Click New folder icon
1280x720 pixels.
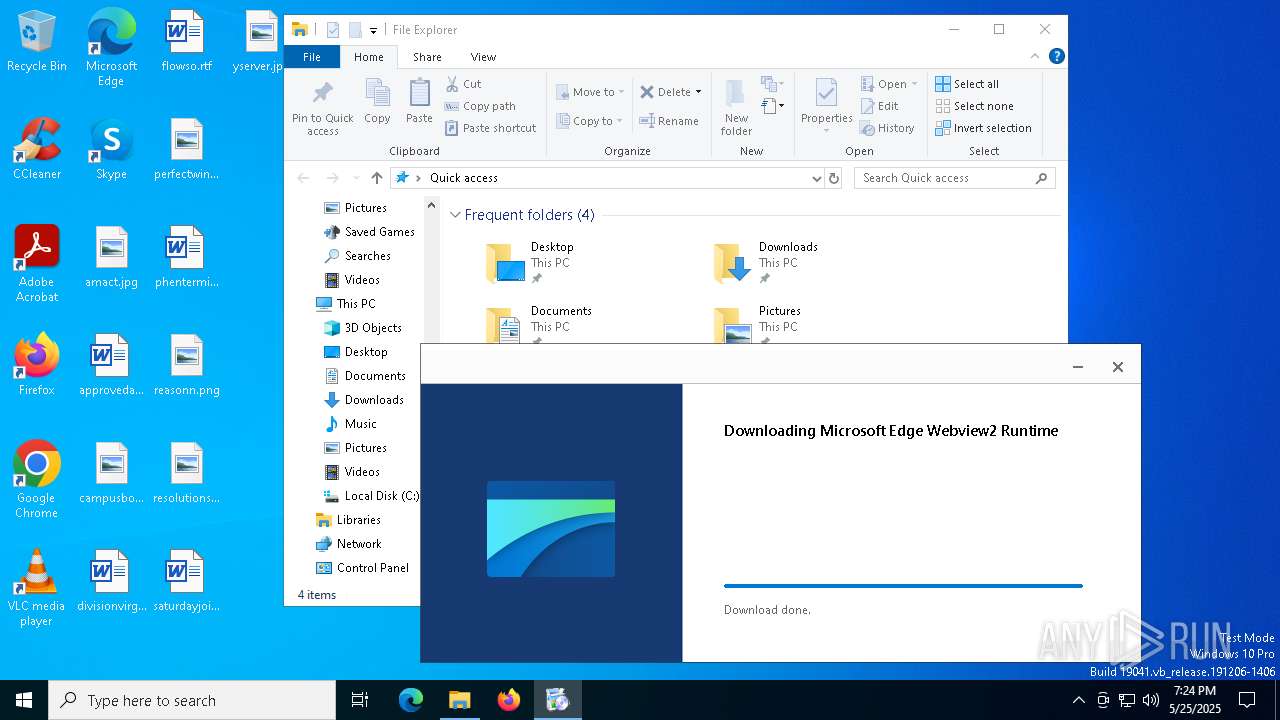click(x=736, y=94)
